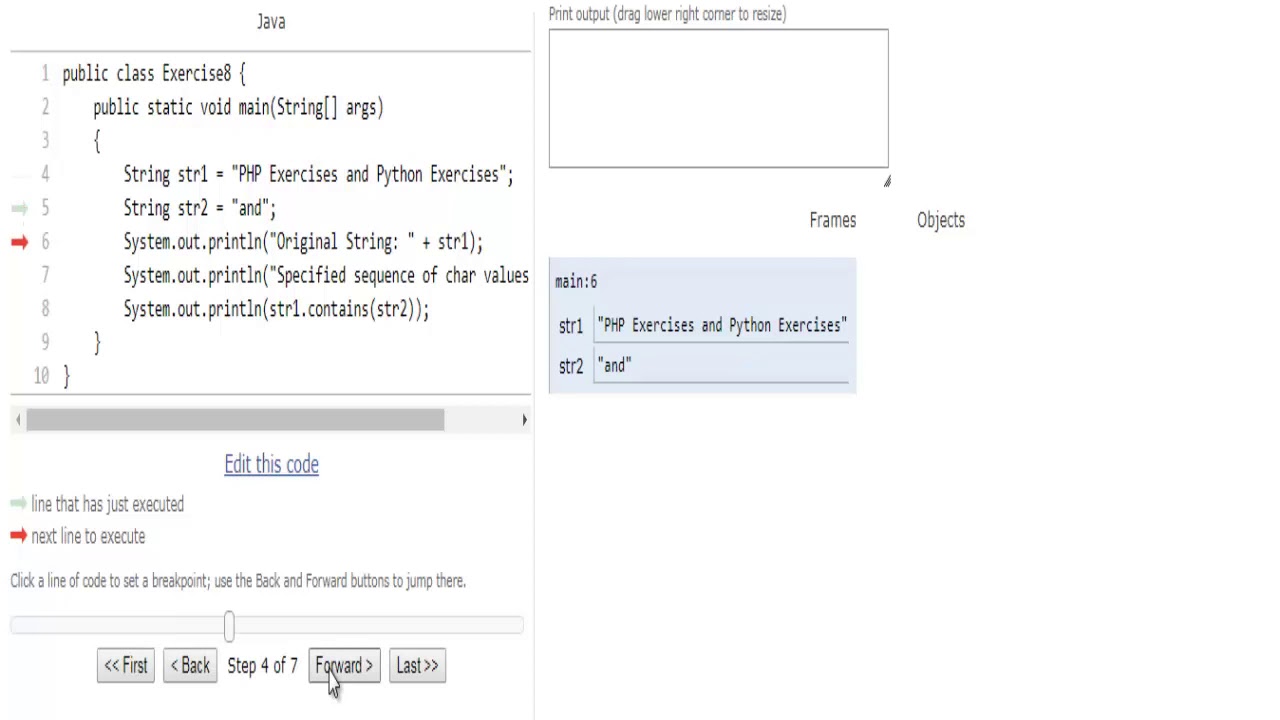Select the main:6 stack frame
The width and height of the screenshot is (1280, 720).
576,282
